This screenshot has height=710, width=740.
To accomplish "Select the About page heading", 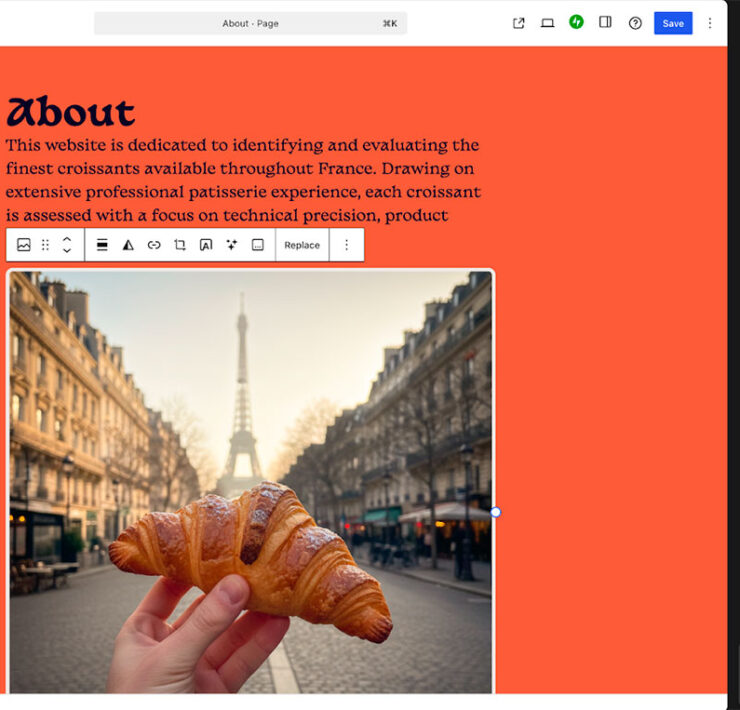I will [x=71, y=112].
